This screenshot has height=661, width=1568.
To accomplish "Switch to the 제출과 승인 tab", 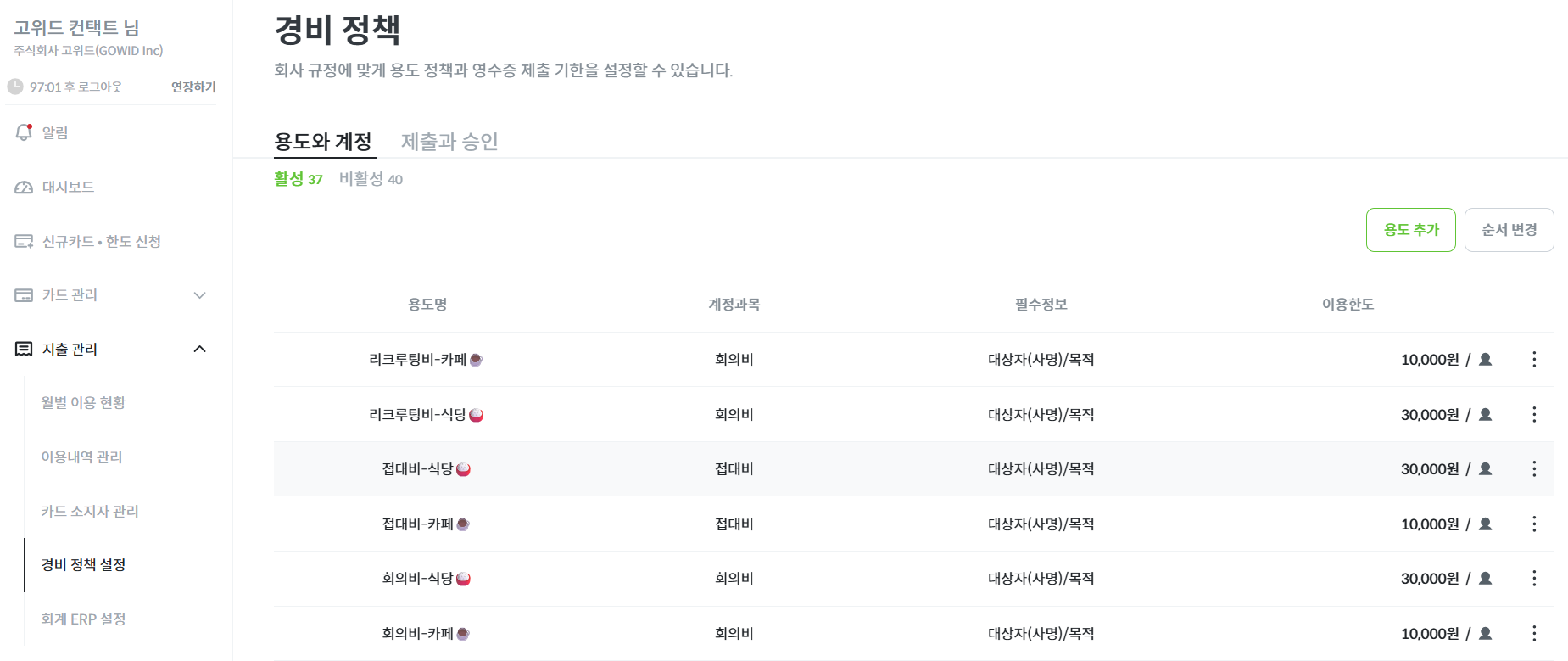I will pos(449,141).
